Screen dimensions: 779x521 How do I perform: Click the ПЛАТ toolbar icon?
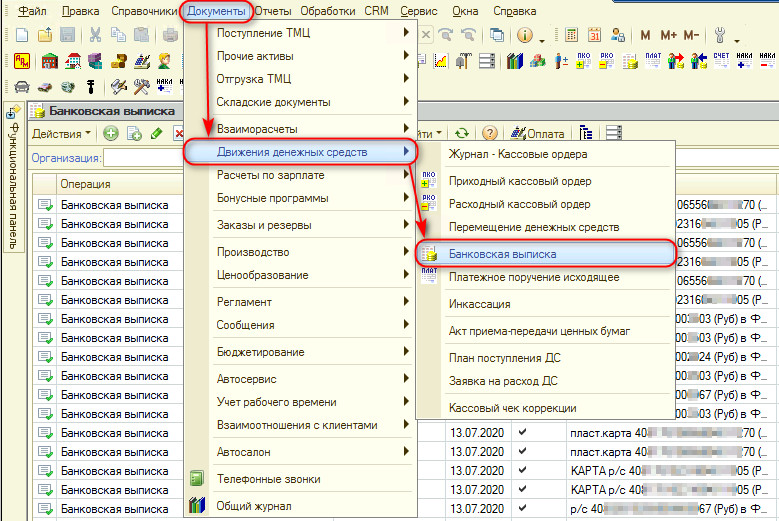(x=653, y=61)
